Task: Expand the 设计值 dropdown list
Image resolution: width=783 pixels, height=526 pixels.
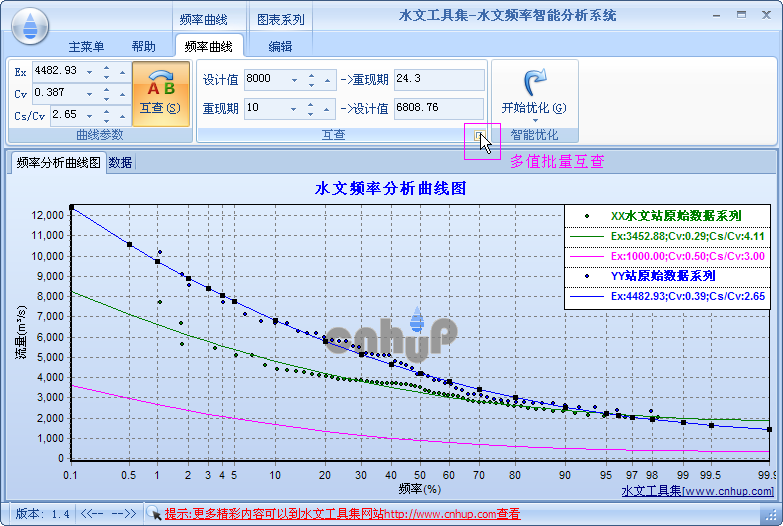Action: [x=294, y=79]
